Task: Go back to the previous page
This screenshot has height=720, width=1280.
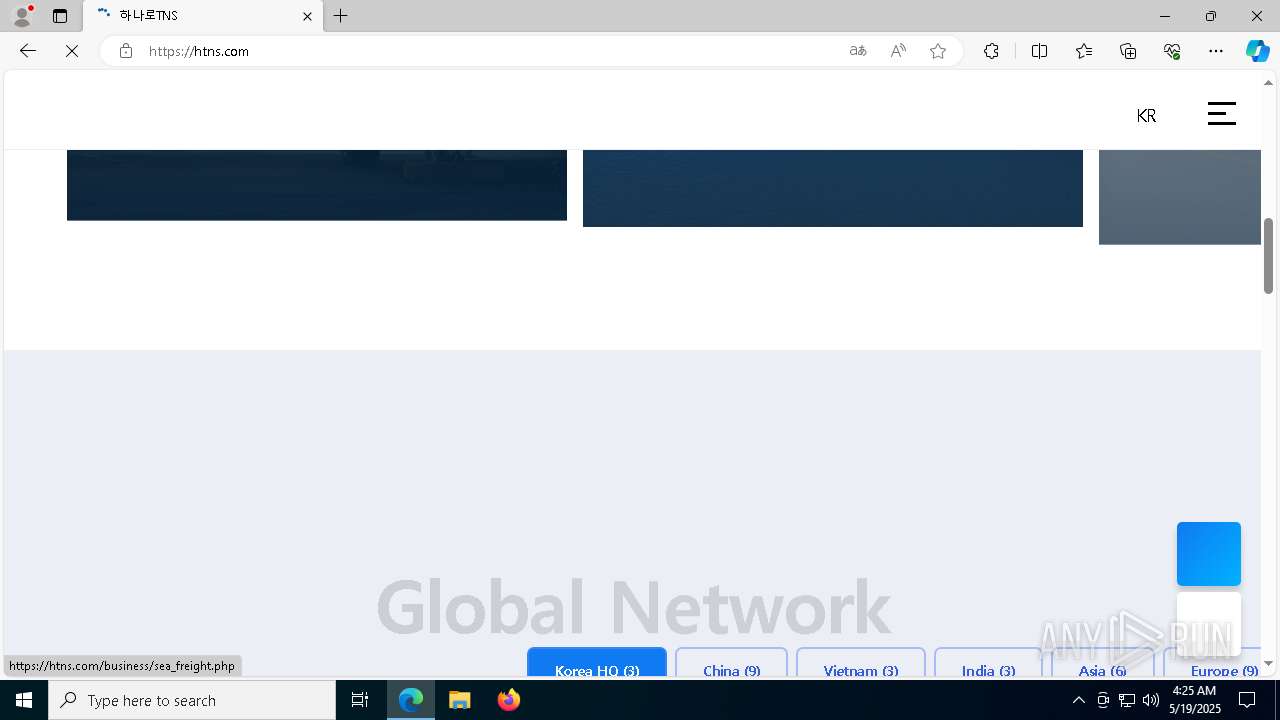Action: tap(28, 51)
